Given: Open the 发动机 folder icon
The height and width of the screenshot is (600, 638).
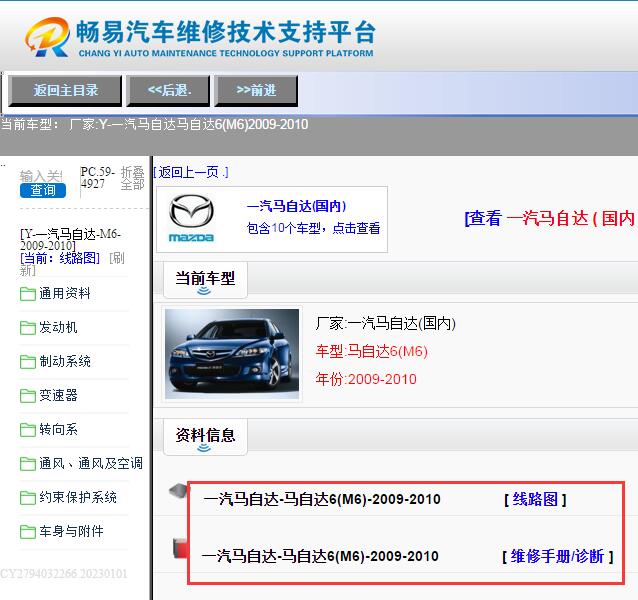Looking at the screenshot, I should (28, 327).
